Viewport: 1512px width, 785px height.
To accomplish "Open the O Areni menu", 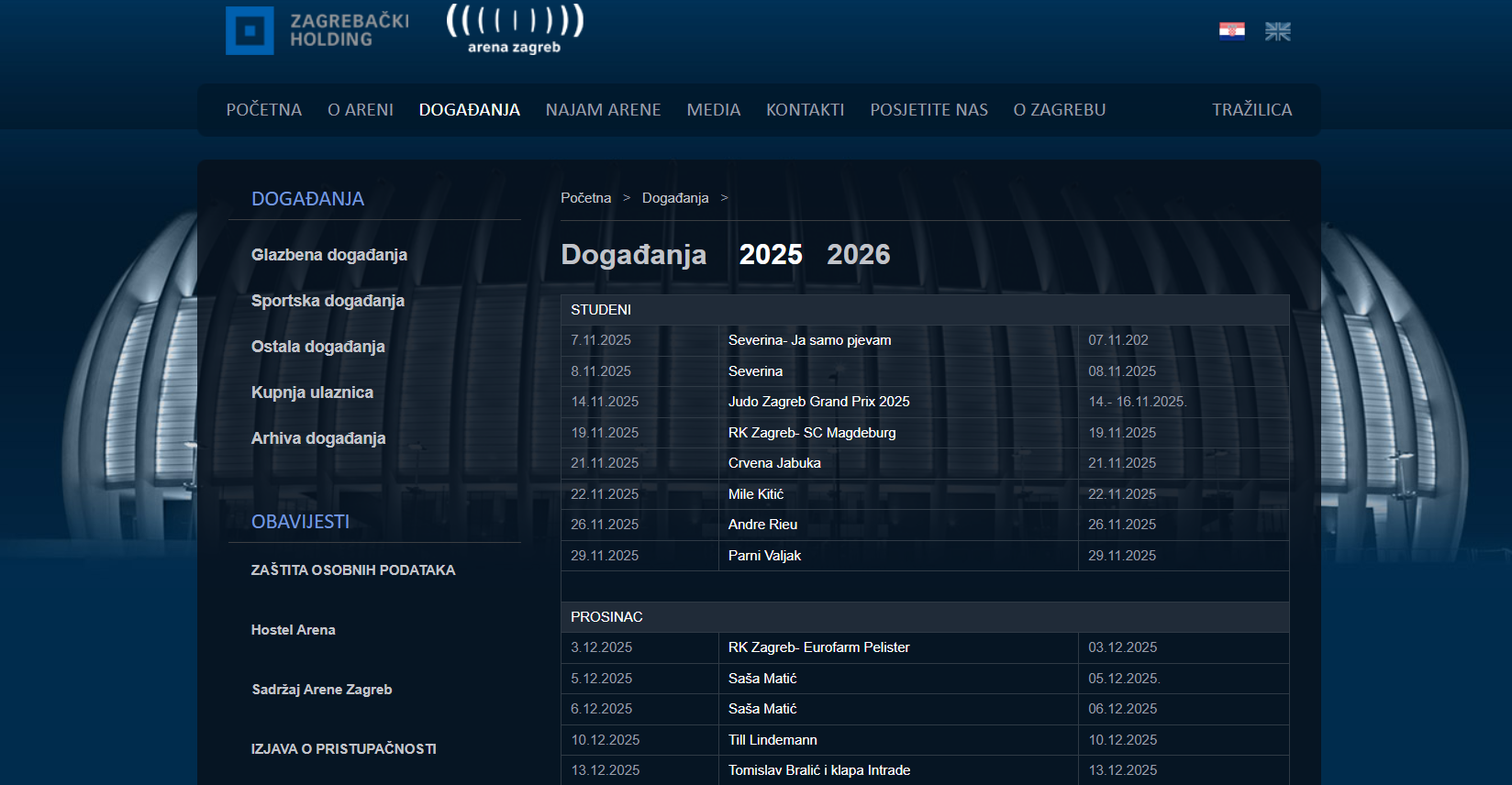I will (360, 110).
